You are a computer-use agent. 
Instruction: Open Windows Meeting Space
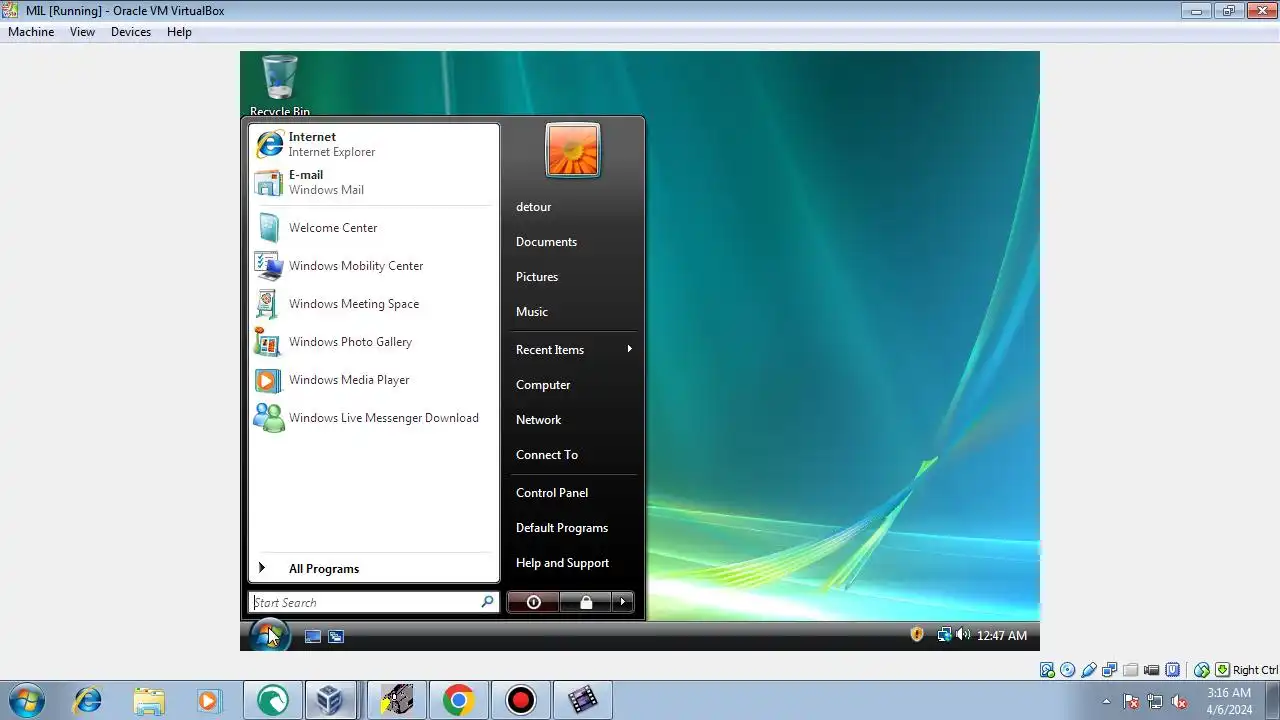tap(373, 304)
